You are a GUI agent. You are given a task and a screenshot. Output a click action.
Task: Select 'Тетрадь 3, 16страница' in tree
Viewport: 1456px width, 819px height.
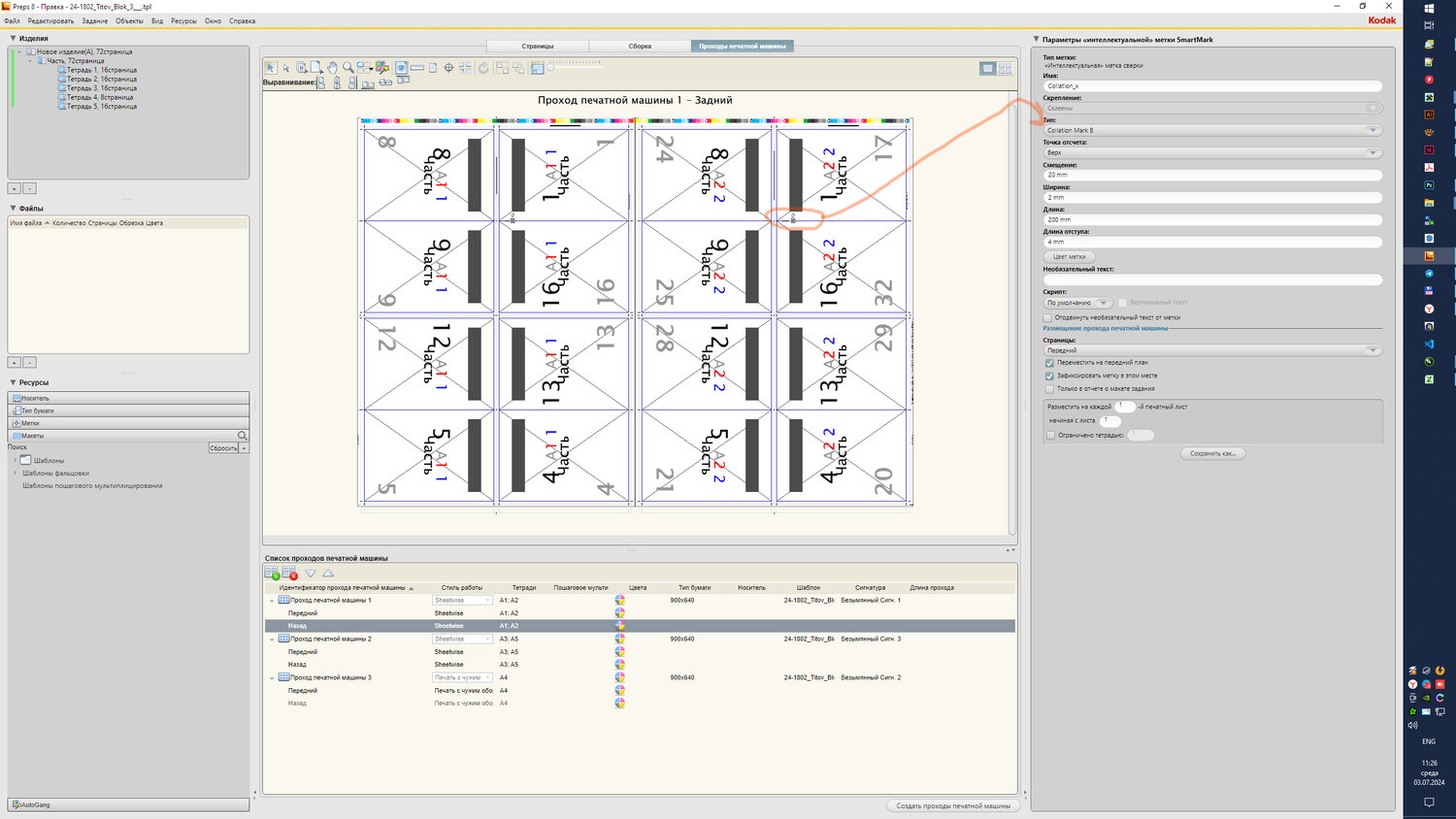(101, 88)
